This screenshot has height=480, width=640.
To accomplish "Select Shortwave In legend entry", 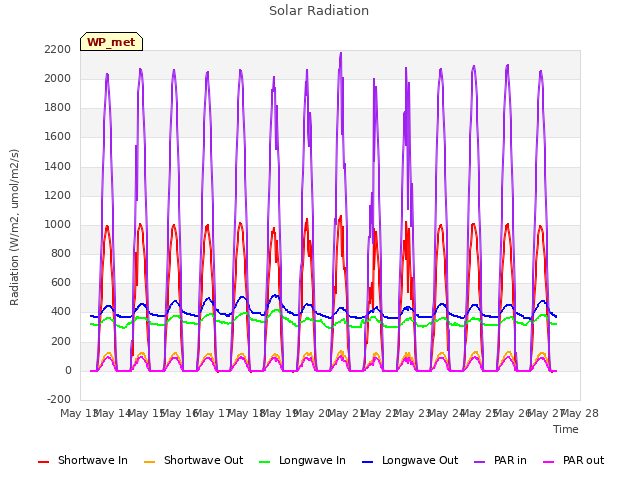I will [83, 460].
